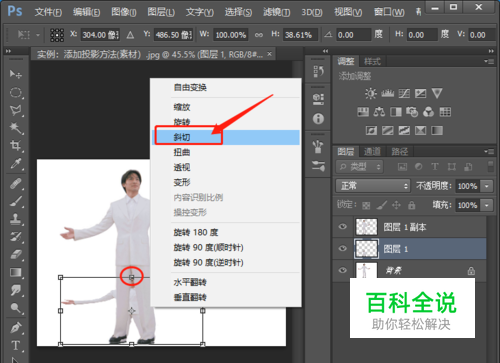500x363 pixels.
Task: Choose 水平翻转 from the context menu
Action: click(226, 282)
